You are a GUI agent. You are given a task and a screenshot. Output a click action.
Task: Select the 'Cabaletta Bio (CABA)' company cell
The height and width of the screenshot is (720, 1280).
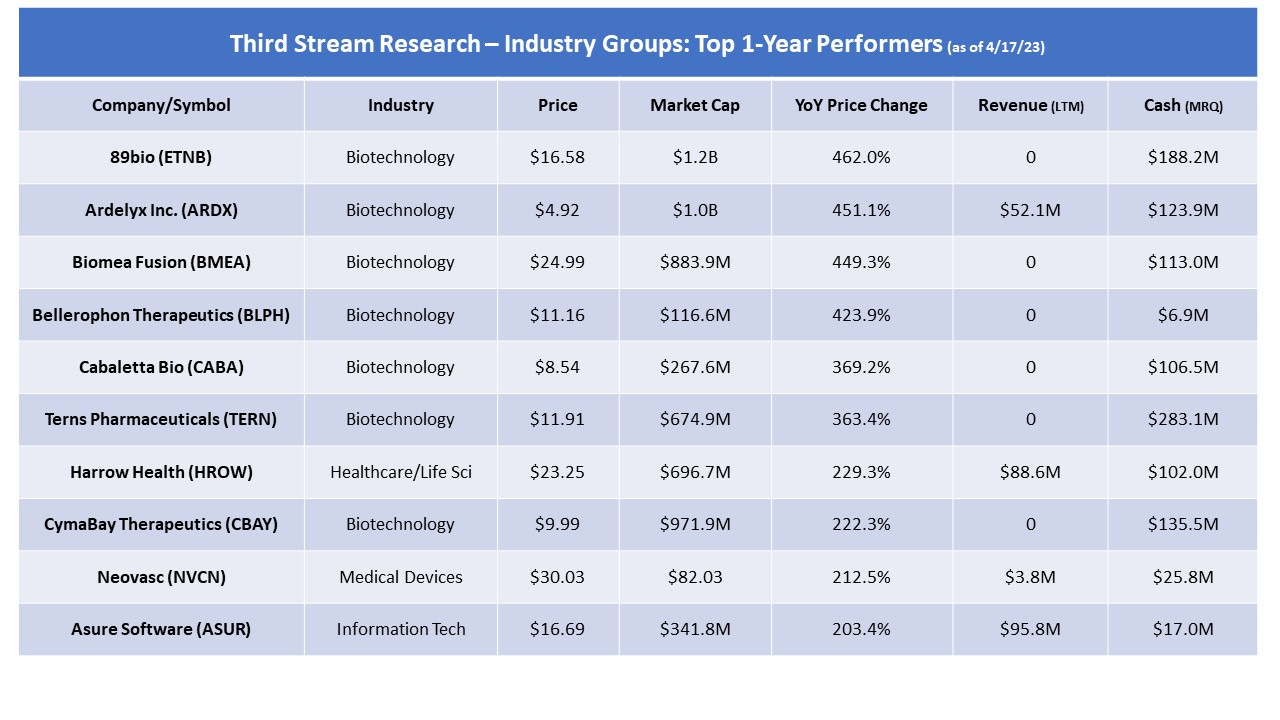pos(161,367)
